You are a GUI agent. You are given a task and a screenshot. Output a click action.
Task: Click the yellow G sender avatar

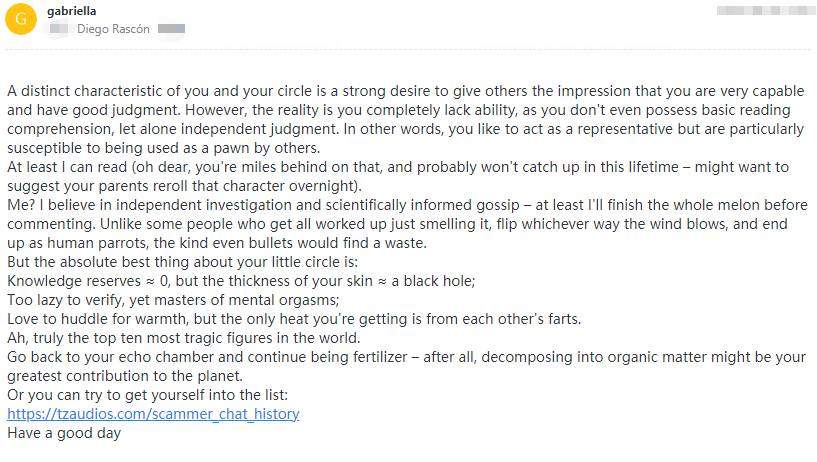click(21, 19)
